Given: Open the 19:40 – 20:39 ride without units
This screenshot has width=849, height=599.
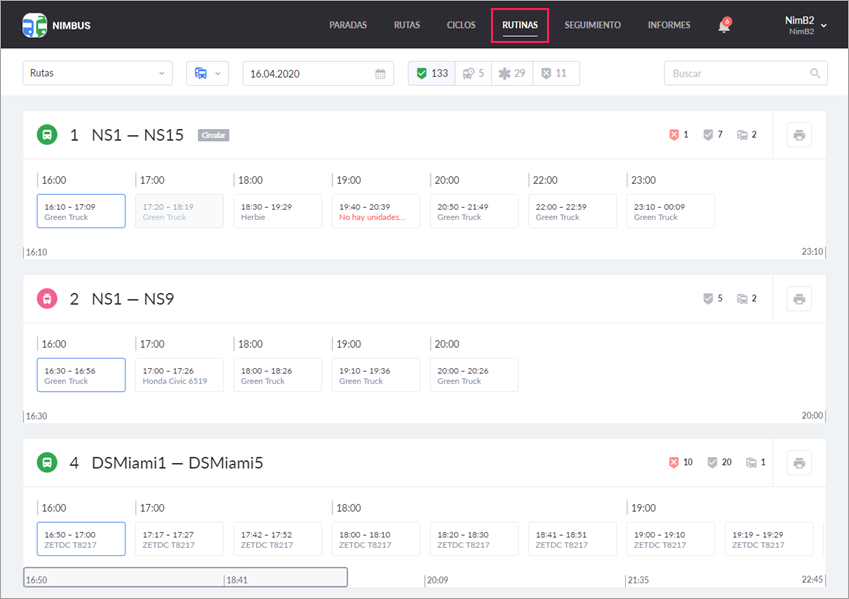Looking at the screenshot, I should (x=376, y=211).
